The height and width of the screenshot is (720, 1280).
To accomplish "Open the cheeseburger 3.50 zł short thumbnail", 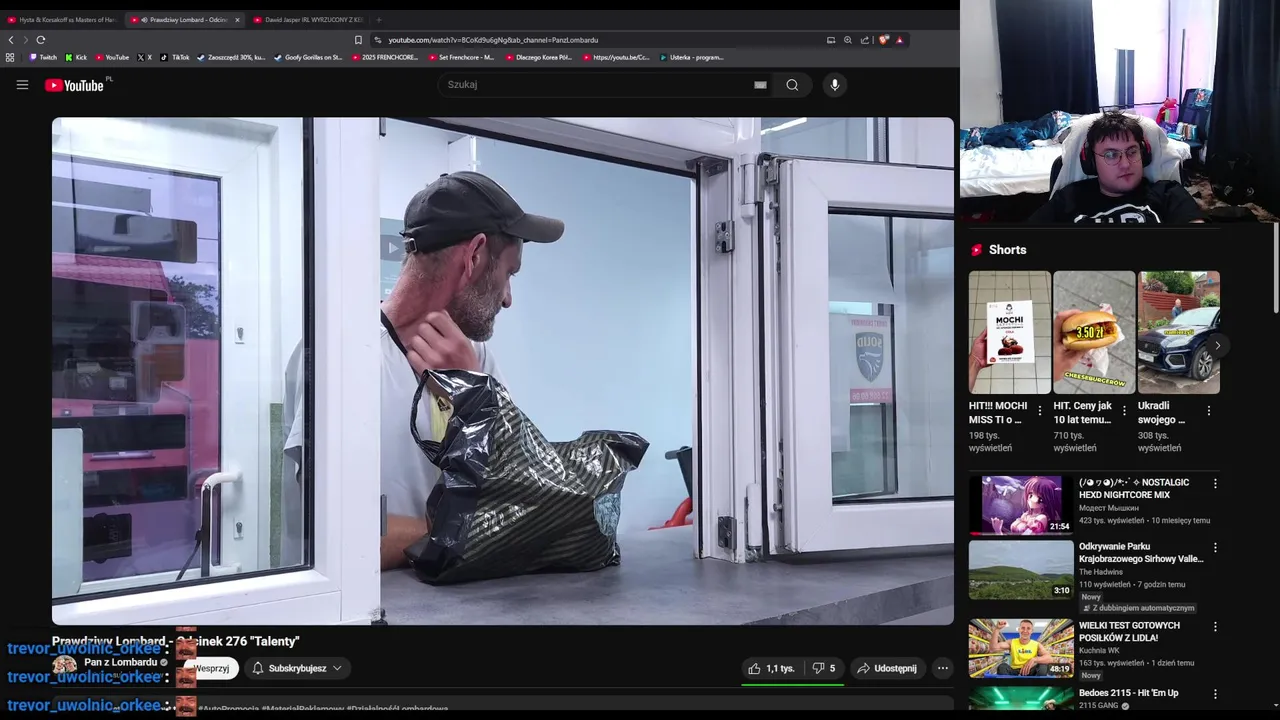I will pyautogui.click(x=1094, y=332).
